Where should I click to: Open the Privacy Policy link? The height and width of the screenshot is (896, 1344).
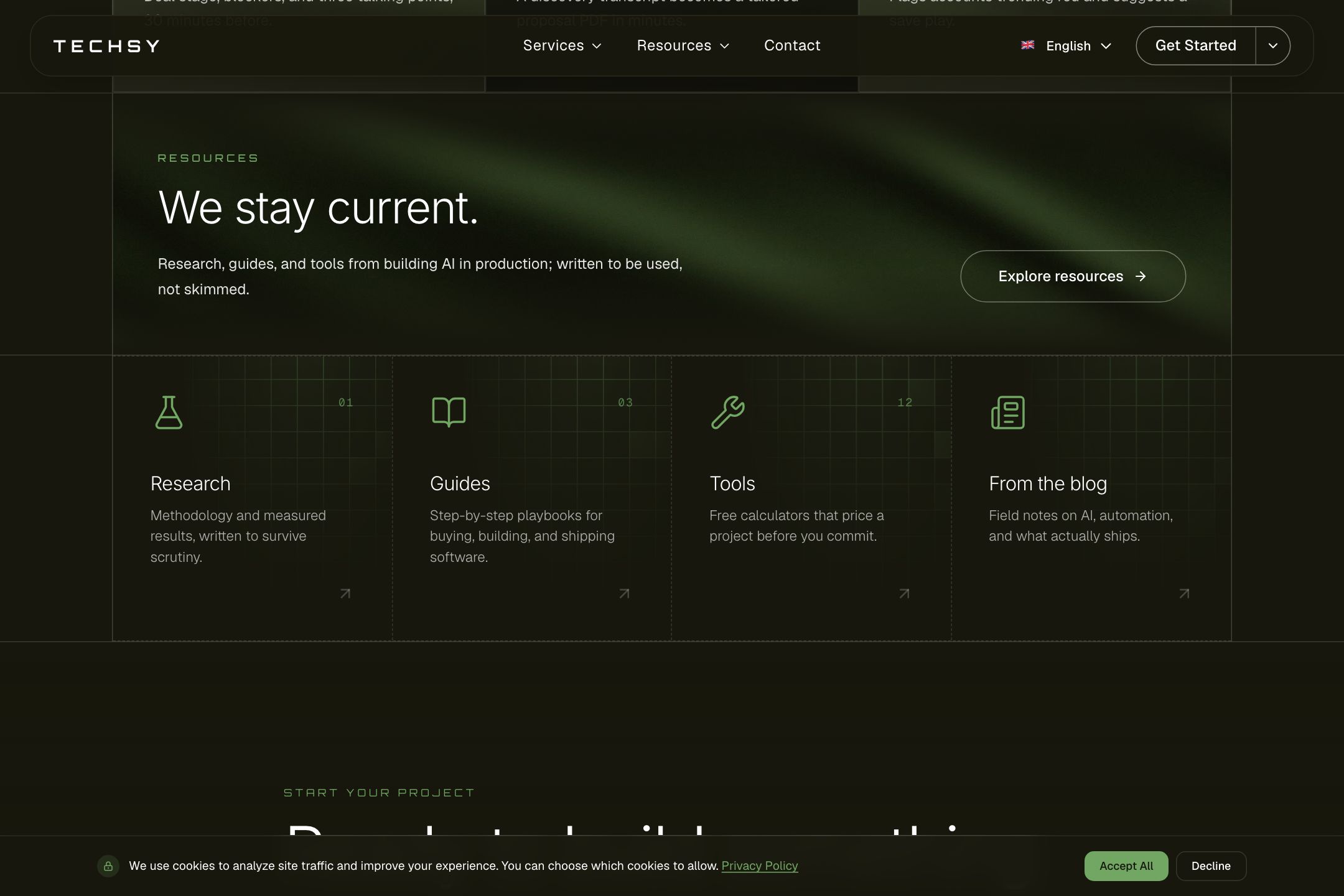pos(760,866)
